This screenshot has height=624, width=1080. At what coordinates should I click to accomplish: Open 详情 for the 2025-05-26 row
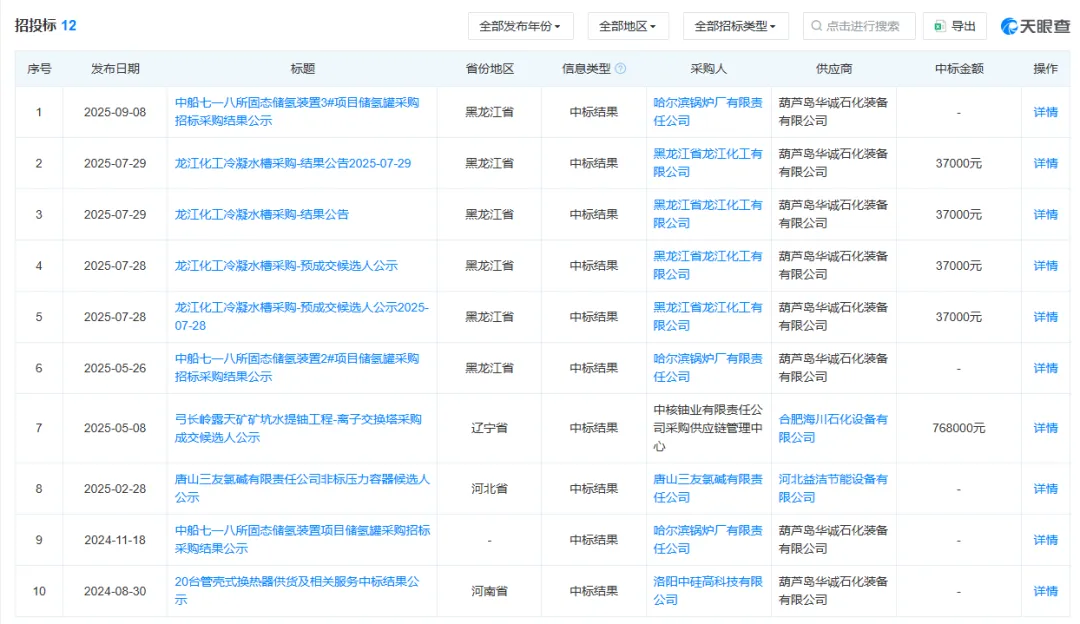click(1045, 368)
